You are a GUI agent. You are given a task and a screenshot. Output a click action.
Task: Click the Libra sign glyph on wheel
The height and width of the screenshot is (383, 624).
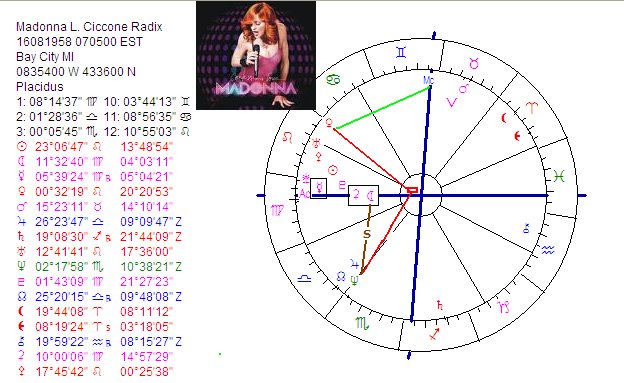click(304, 279)
